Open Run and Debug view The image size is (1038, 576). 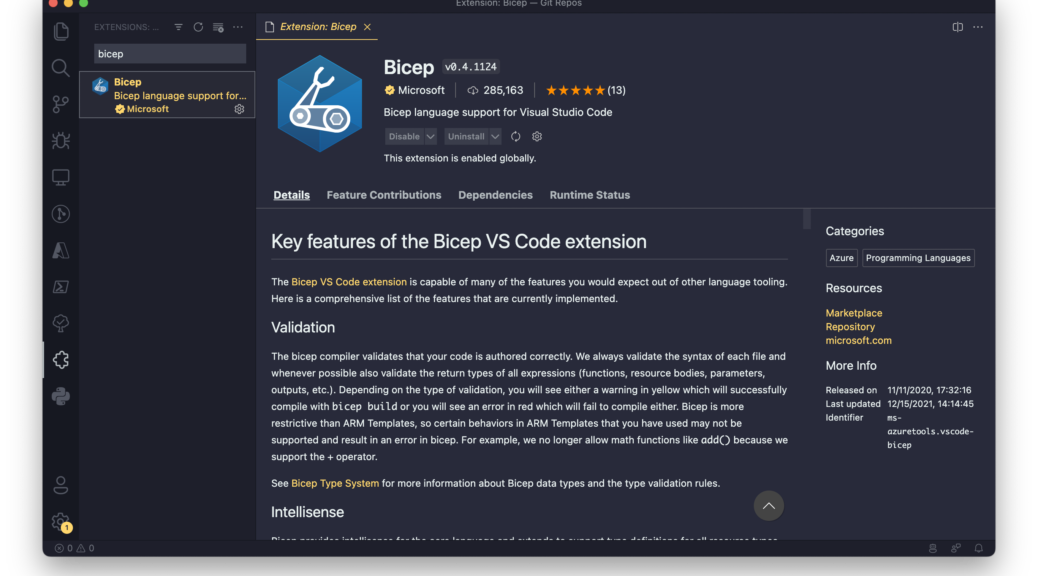click(x=61, y=140)
